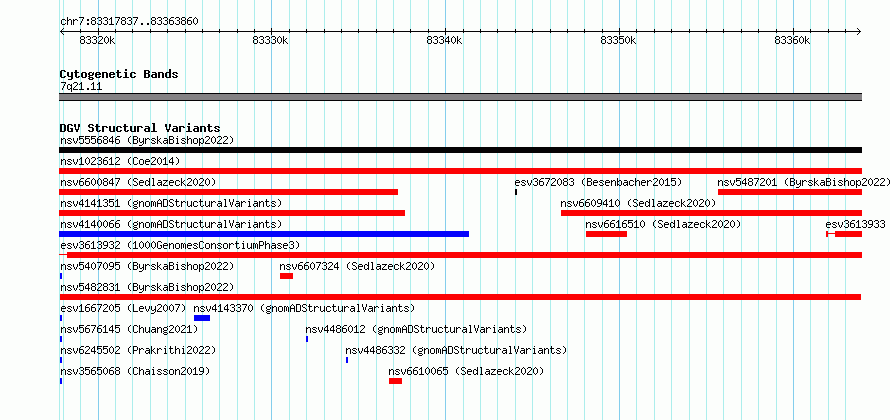Click the ruler's left arrow end
This screenshot has height=420, width=890.
pyautogui.click(x=62, y=32)
